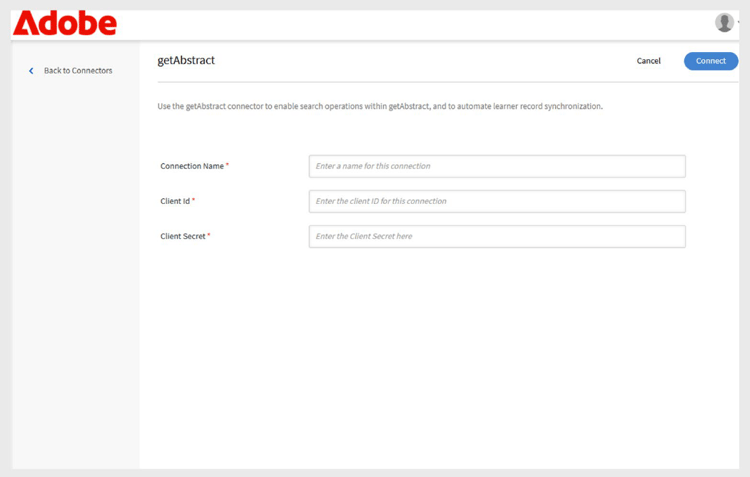Focus the Client Id input field

497,201
